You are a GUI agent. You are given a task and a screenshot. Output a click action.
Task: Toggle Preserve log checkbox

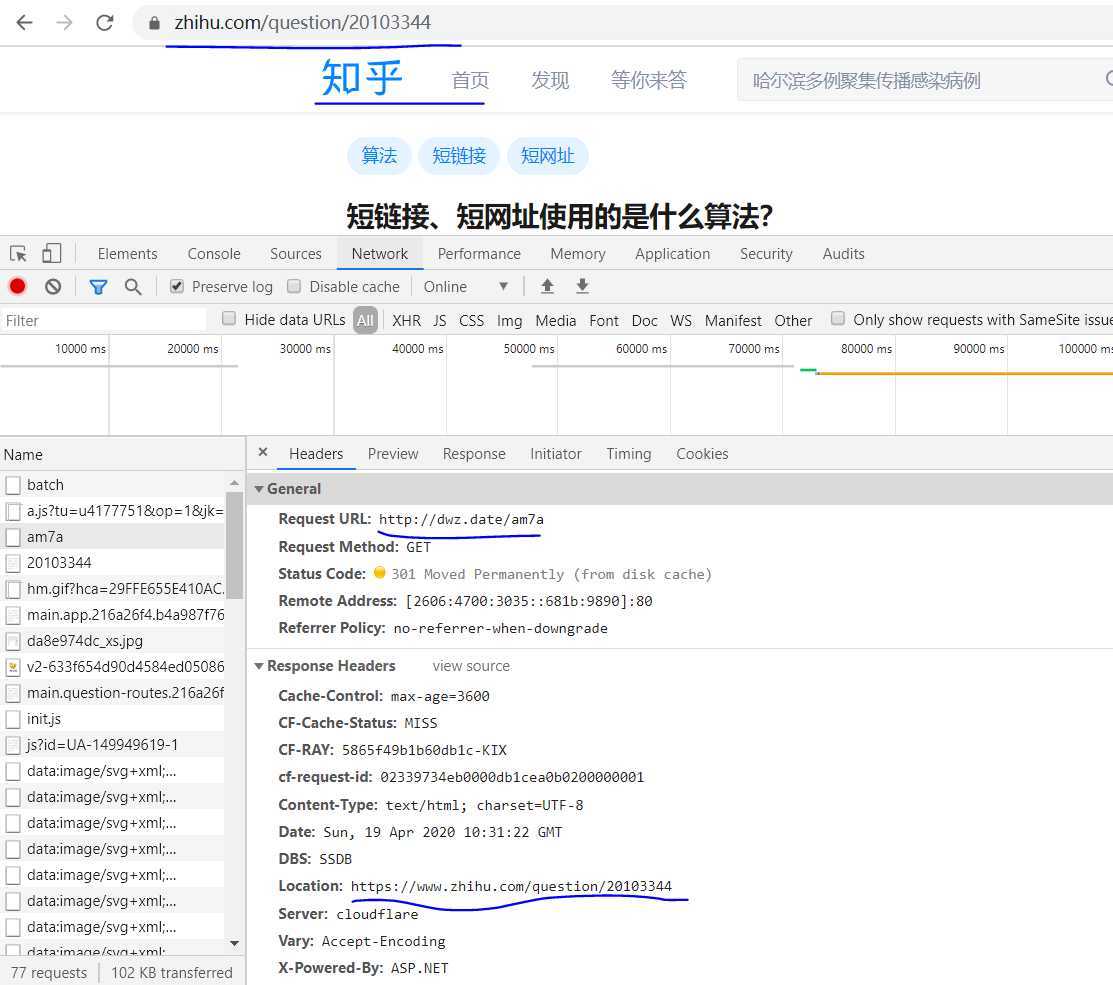(177, 286)
